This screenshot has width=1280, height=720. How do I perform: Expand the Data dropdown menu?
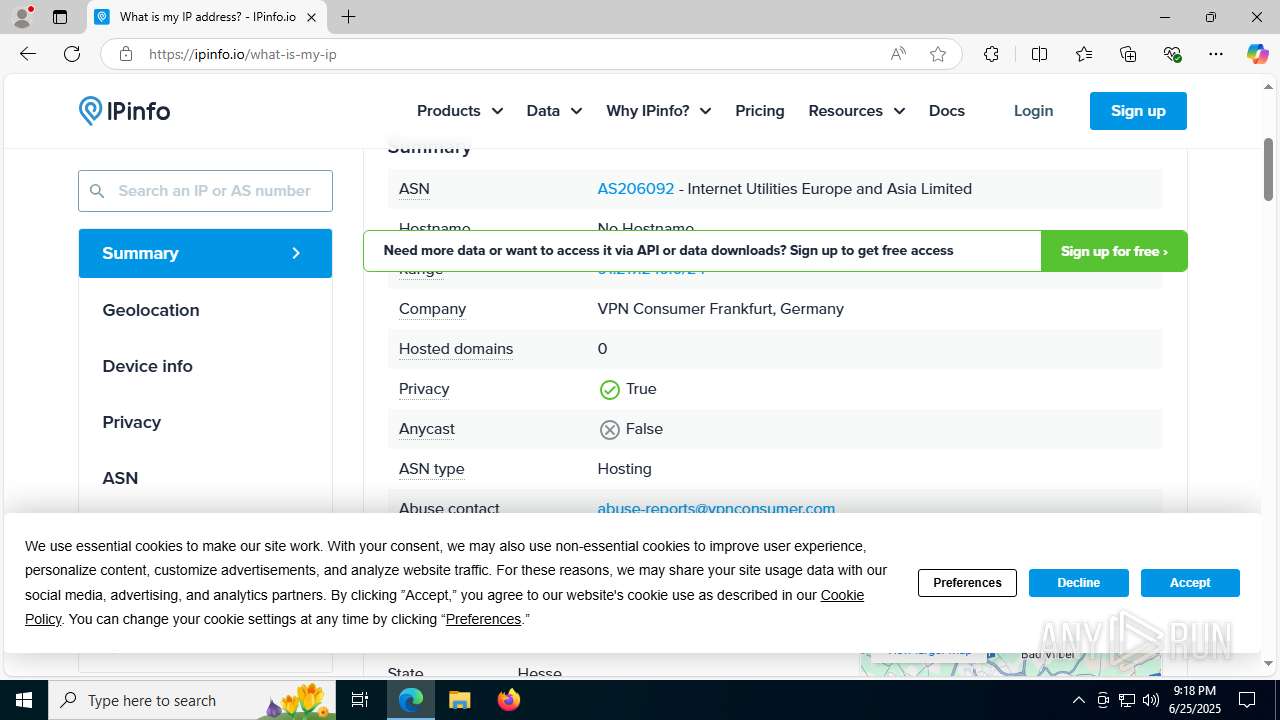[555, 111]
